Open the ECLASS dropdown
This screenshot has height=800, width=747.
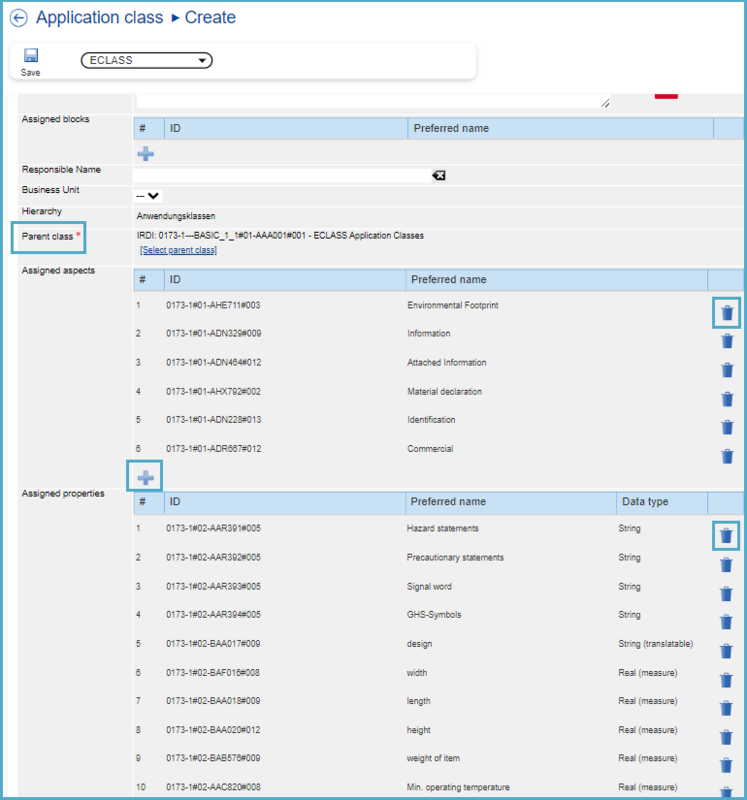tap(146, 61)
